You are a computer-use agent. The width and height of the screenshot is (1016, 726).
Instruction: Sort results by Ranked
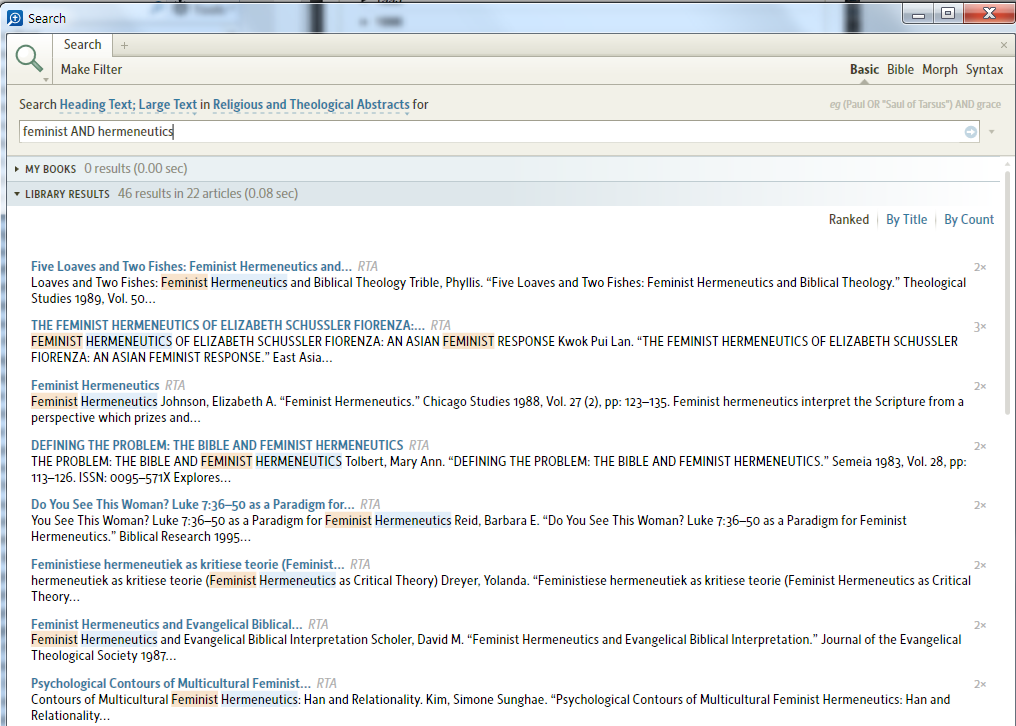click(x=849, y=220)
